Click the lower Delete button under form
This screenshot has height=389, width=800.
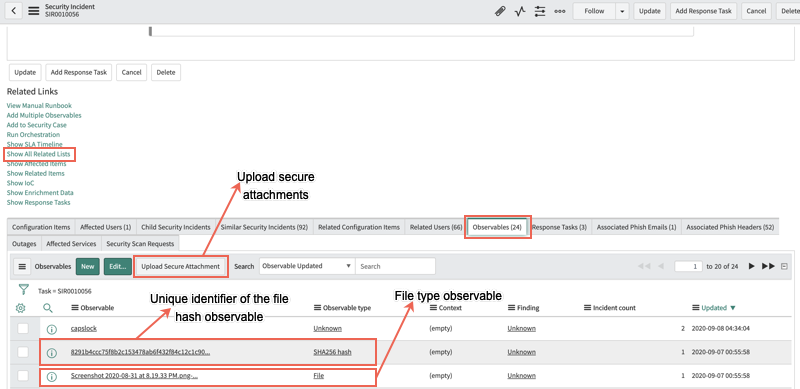tap(166, 72)
